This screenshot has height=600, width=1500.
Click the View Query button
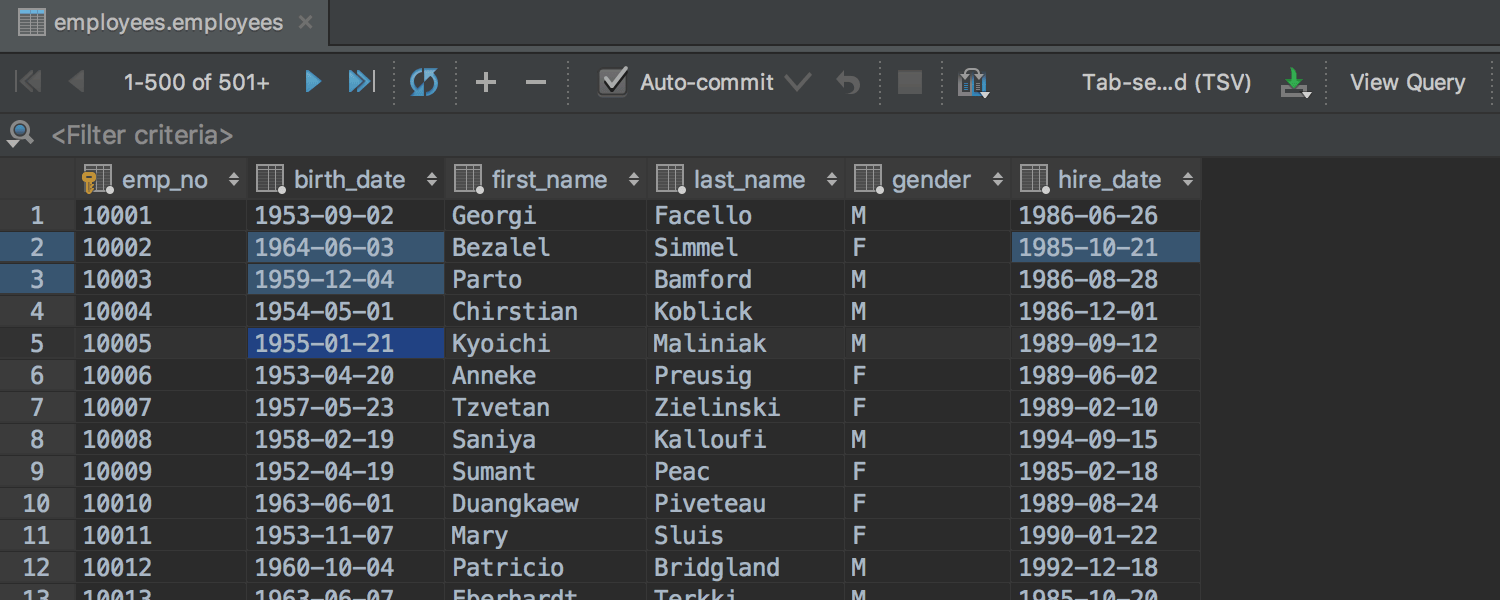1407,82
